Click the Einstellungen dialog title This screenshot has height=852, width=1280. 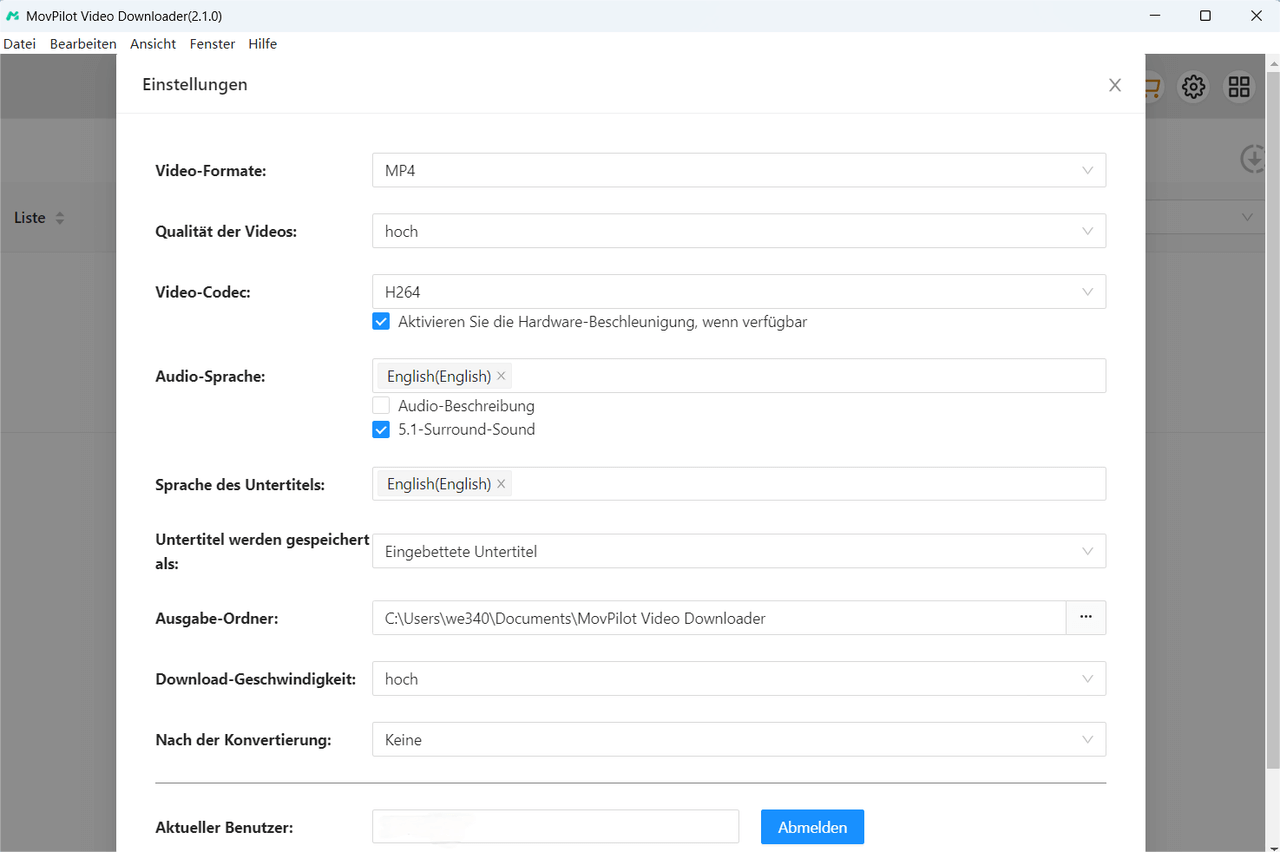[195, 85]
